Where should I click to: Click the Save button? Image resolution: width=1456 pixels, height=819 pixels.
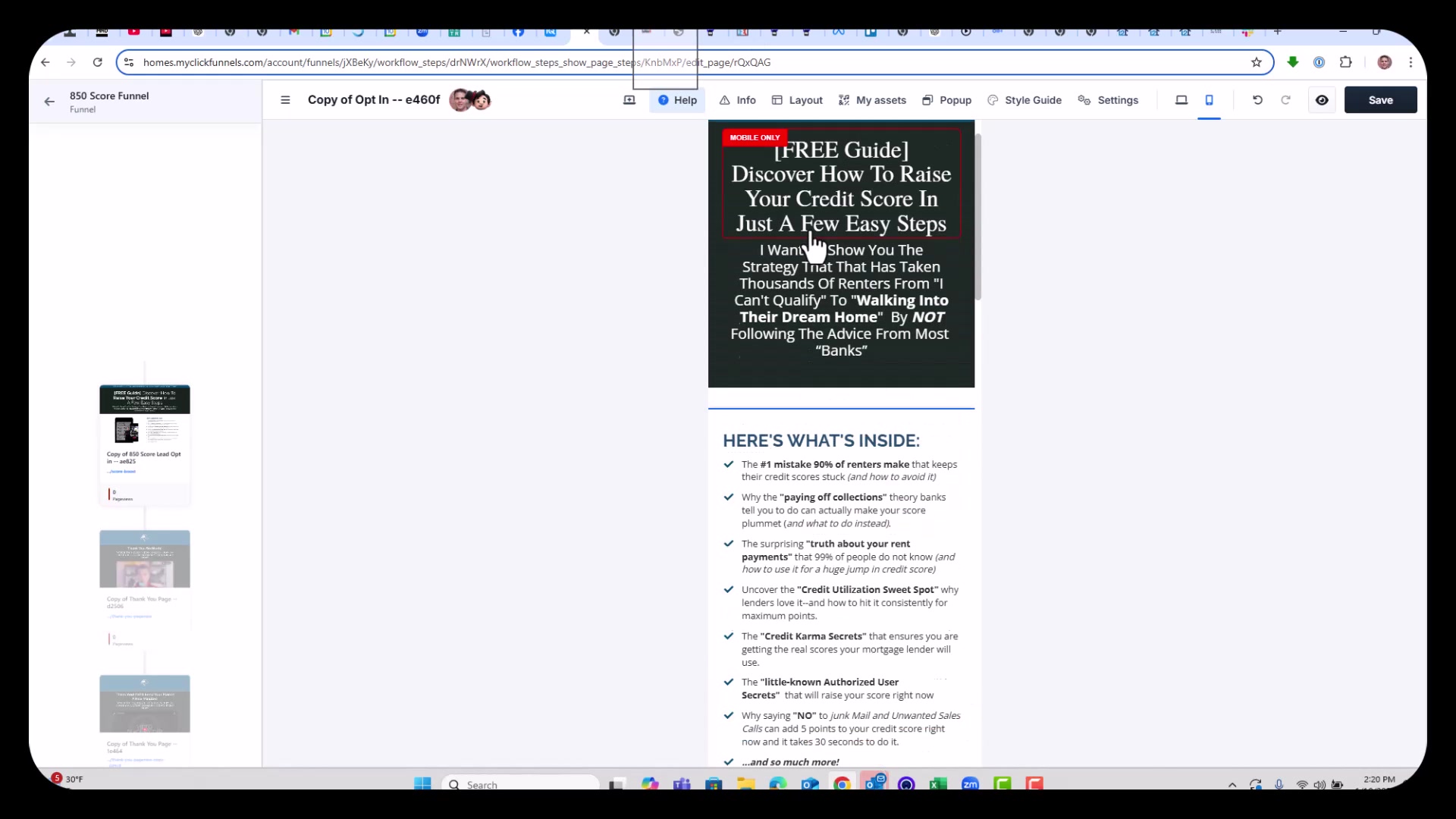[1380, 100]
